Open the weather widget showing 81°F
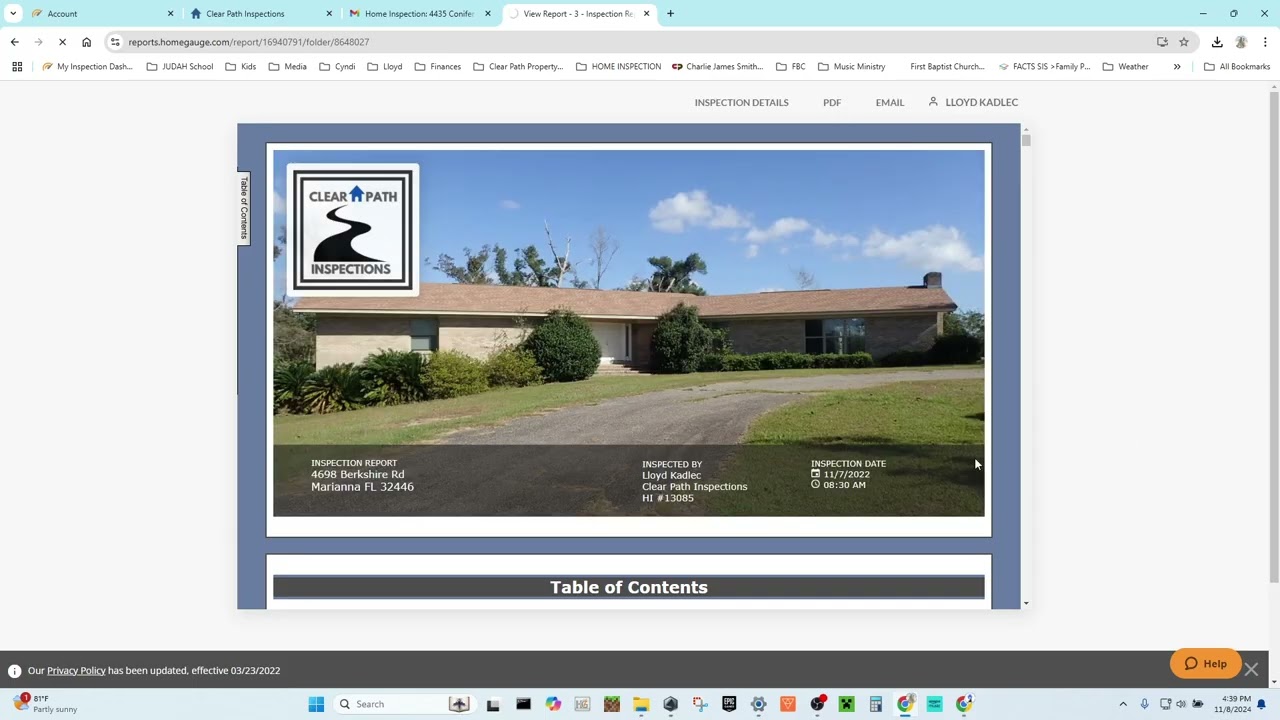Image resolution: width=1280 pixels, height=720 pixels. [47, 704]
